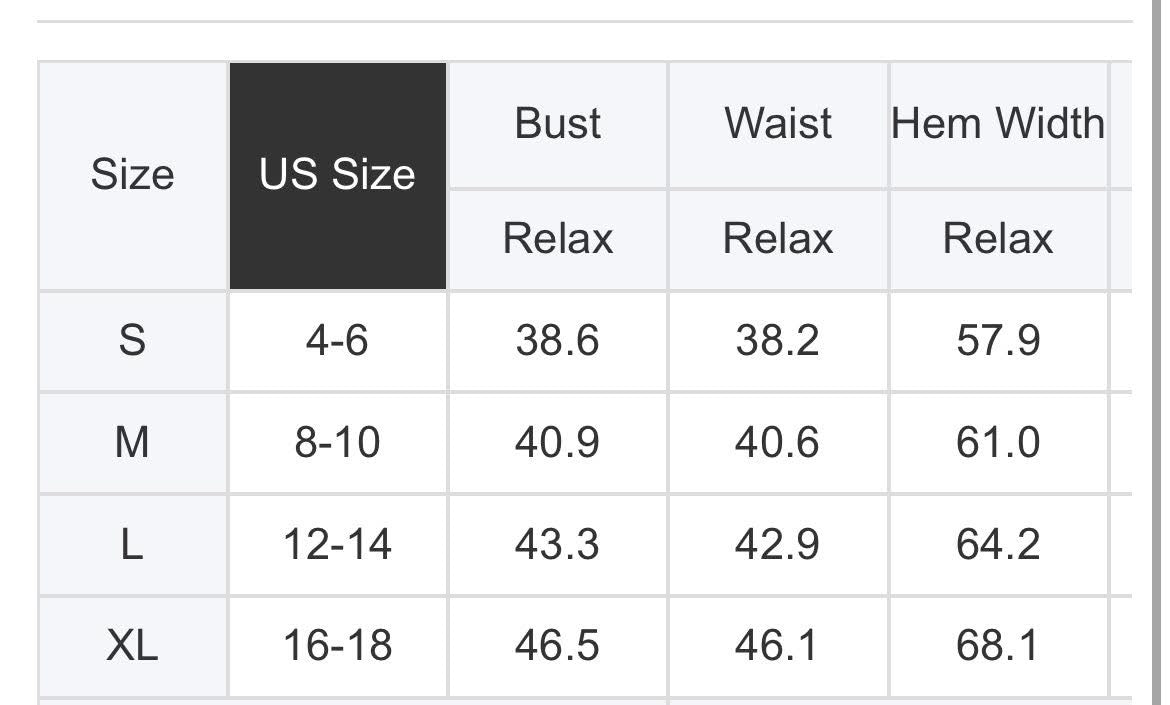Click the 4-6 US size cell
This screenshot has width=1170, height=705.
coord(337,341)
